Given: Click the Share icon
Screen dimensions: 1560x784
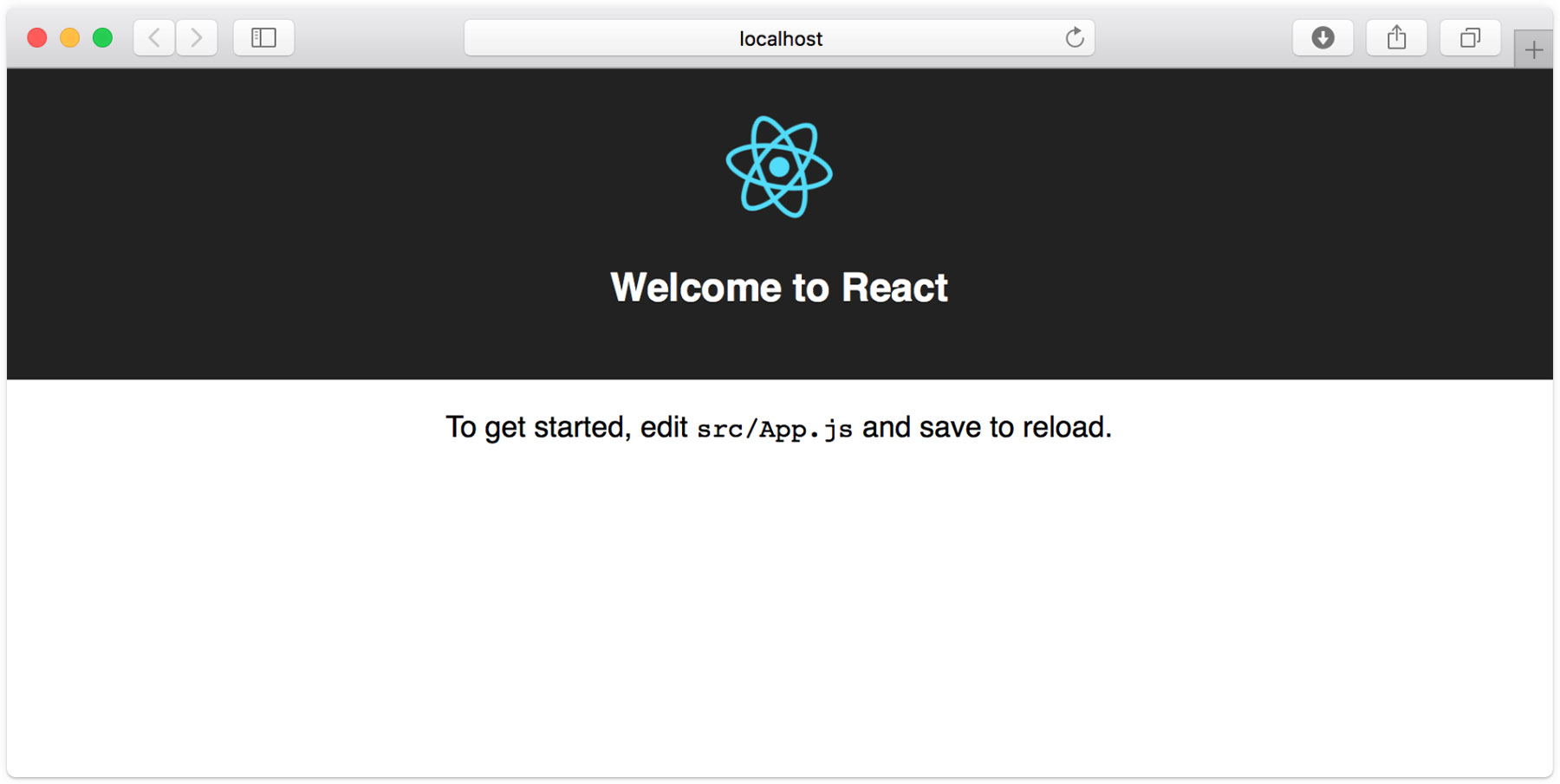Looking at the screenshot, I should click(1396, 37).
